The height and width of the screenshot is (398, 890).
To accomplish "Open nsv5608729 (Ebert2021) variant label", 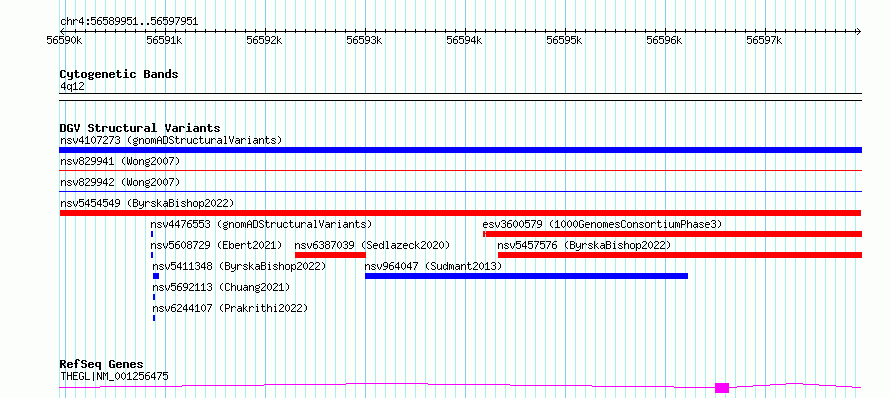I will point(216,245).
